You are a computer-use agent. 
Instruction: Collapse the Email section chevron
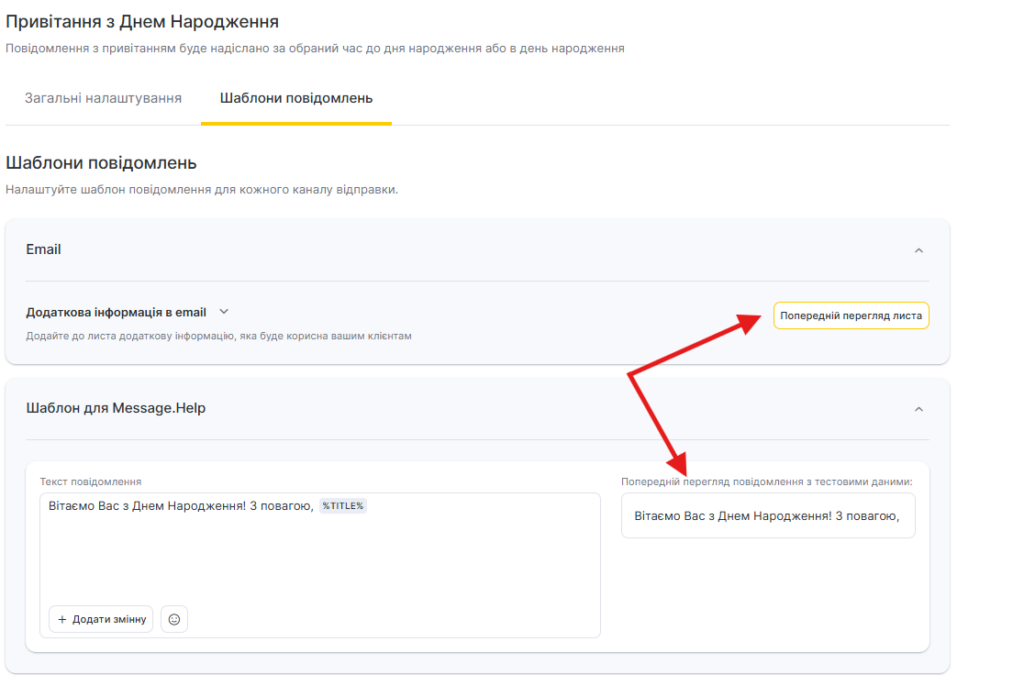[x=918, y=250]
